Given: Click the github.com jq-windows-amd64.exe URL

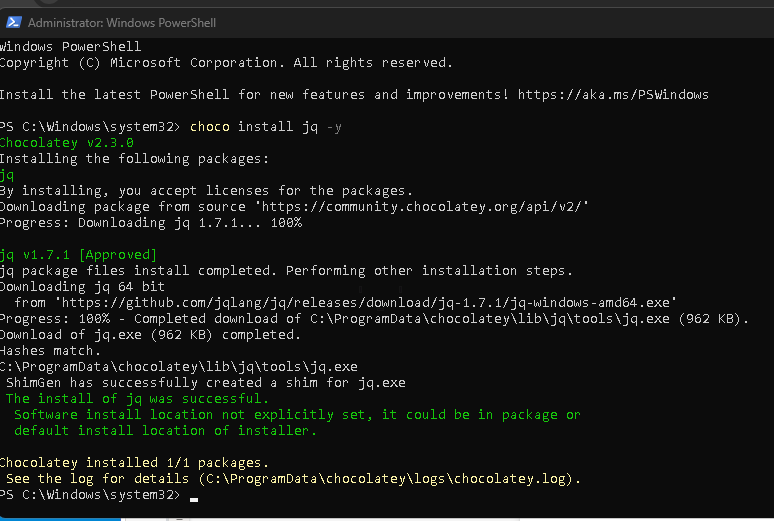Looking at the screenshot, I should click(366, 302).
